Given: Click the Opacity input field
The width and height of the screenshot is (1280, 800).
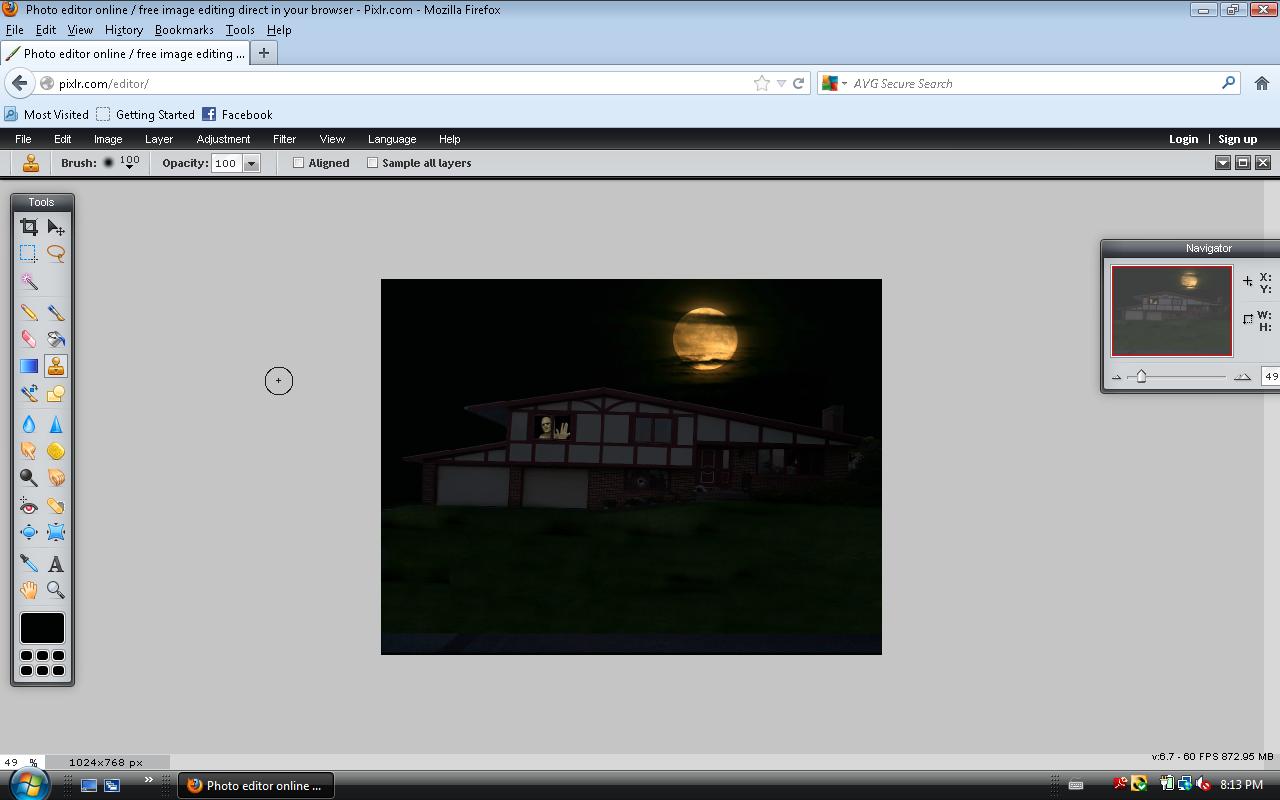Looking at the screenshot, I should coord(226,163).
